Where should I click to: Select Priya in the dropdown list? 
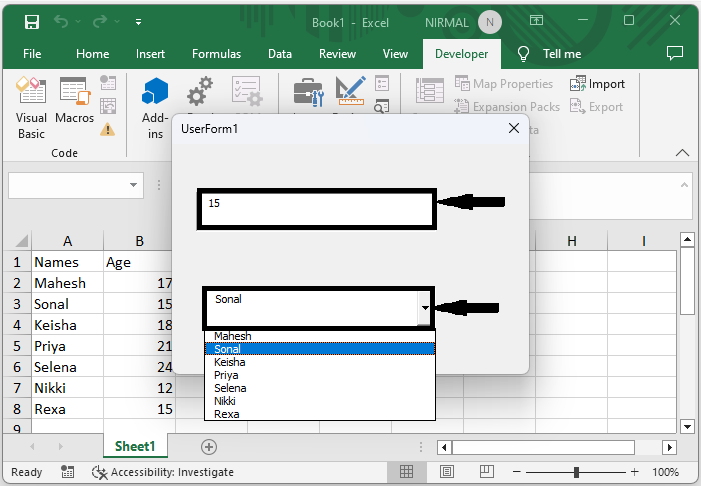tap(320, 375)
